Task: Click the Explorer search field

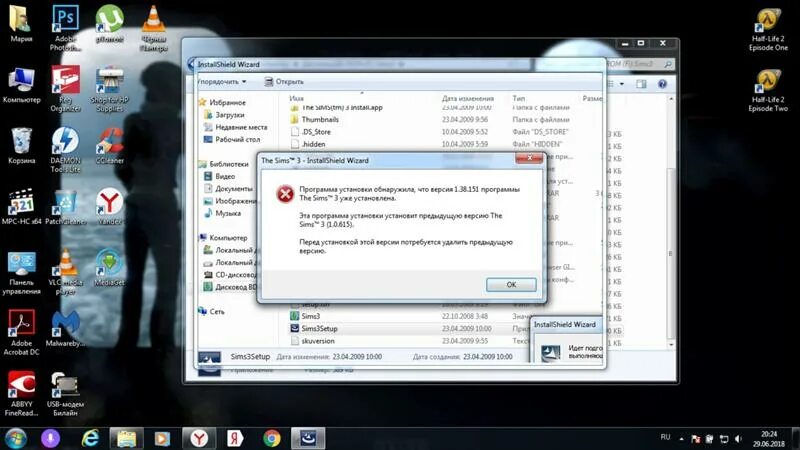Action: coord(639,64)
